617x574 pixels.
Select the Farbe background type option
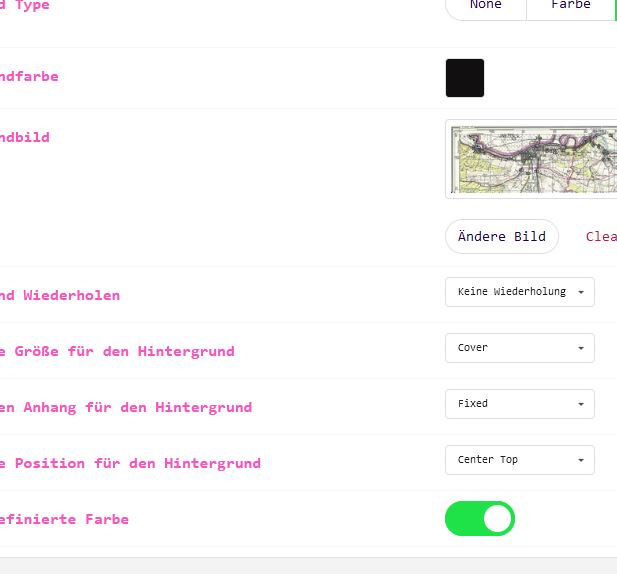point(571,8)
